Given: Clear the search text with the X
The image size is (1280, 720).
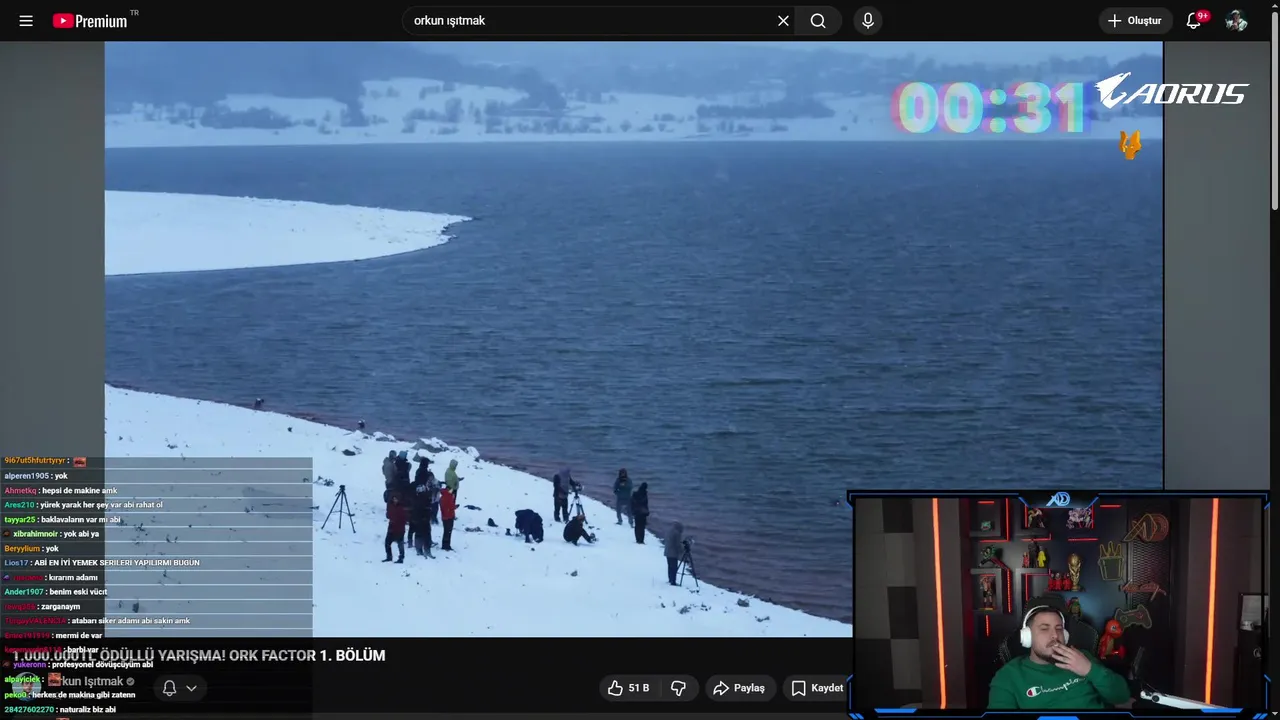Looking at the screenshot, I should 783,21.
